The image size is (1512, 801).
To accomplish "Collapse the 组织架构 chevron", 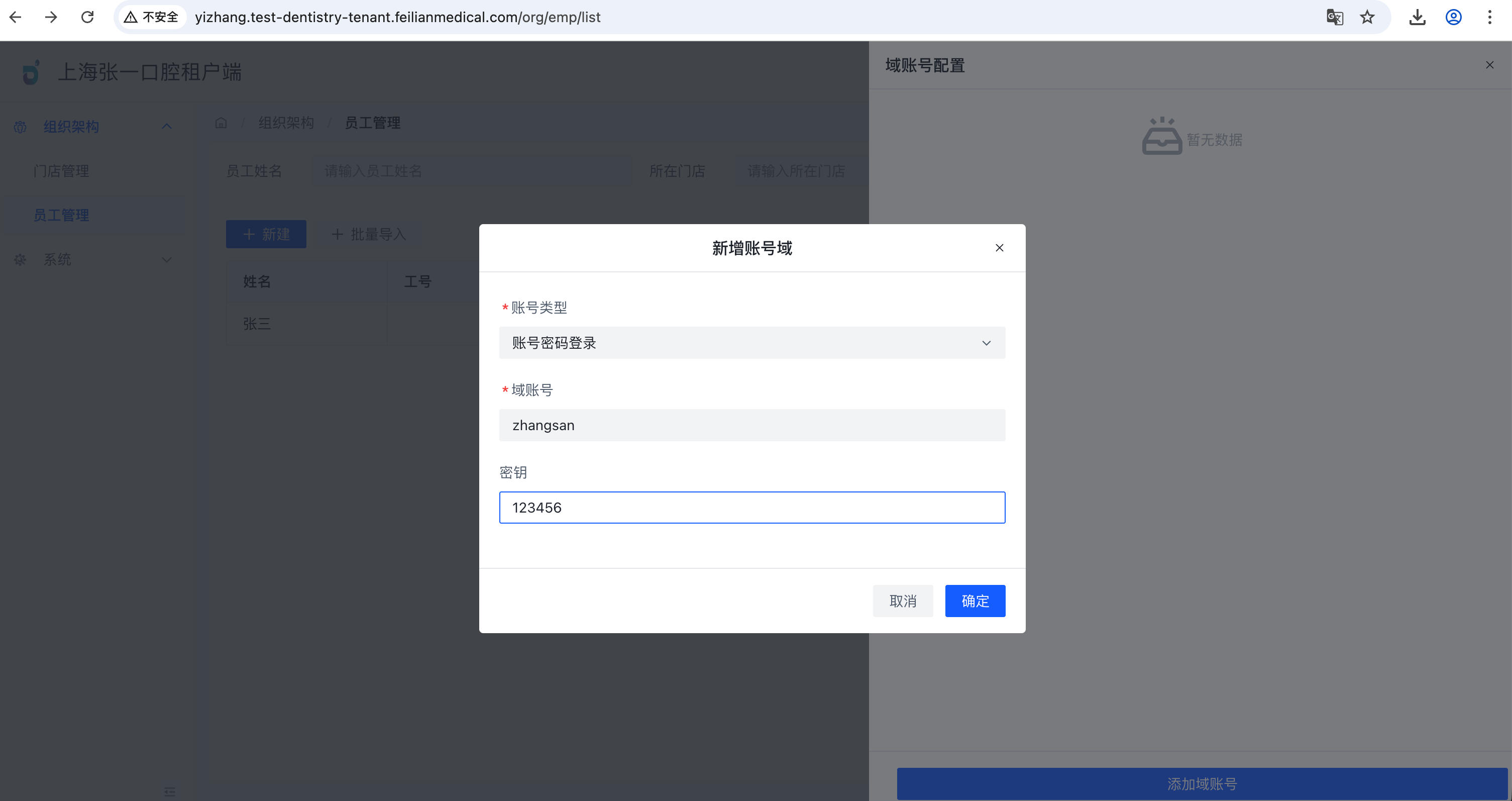I will [167, 126].
